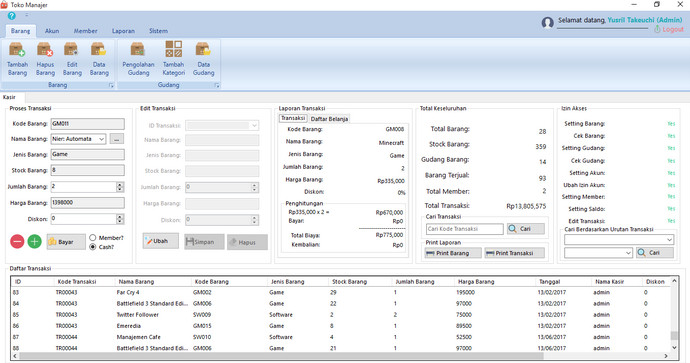Click the Hapus button in Edit Transaksi
690x363 pixels.
tap(247, 242)
